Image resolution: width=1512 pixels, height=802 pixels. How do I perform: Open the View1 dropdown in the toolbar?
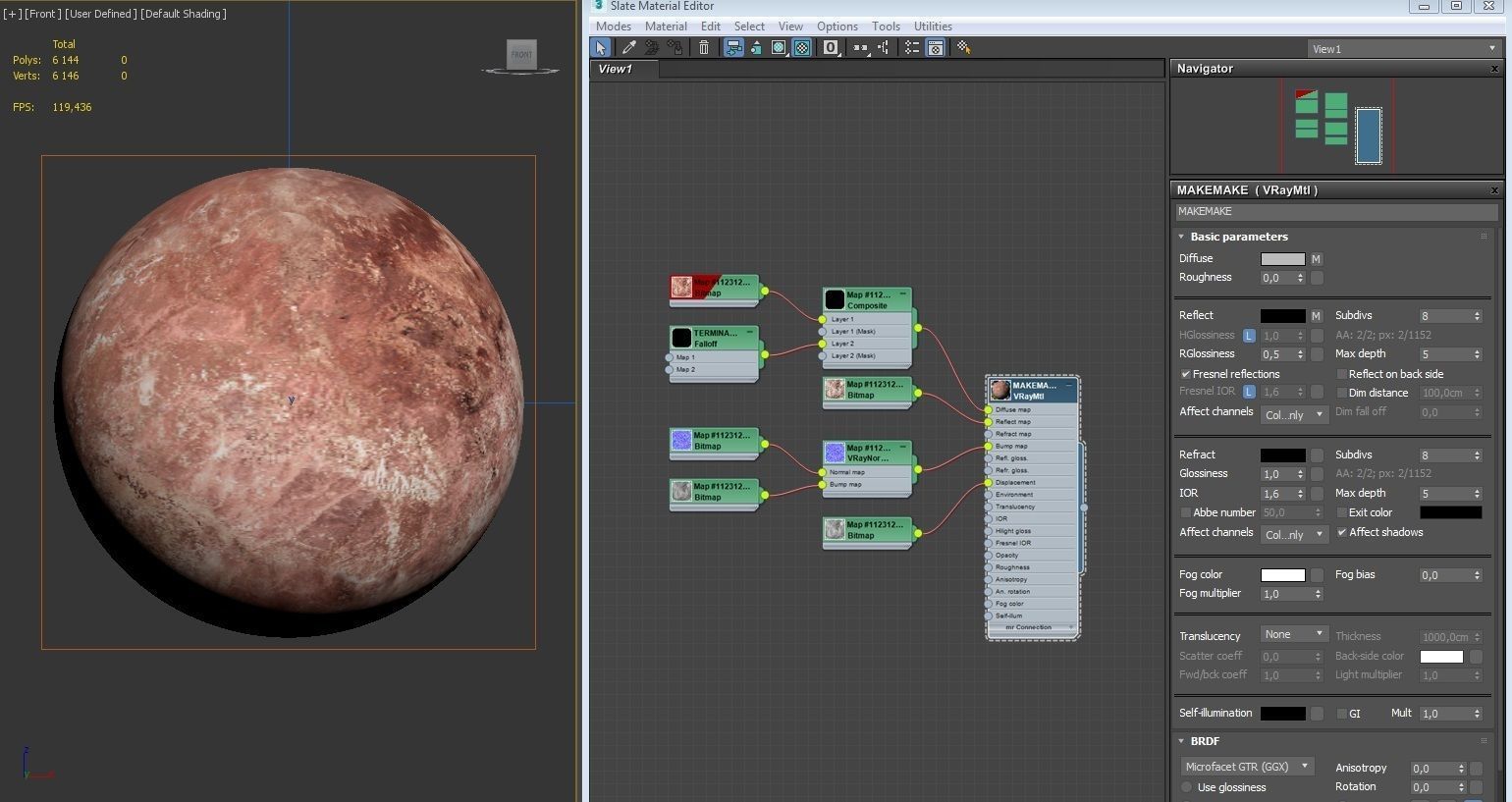pyautogui.click(x=1404, y=48)
